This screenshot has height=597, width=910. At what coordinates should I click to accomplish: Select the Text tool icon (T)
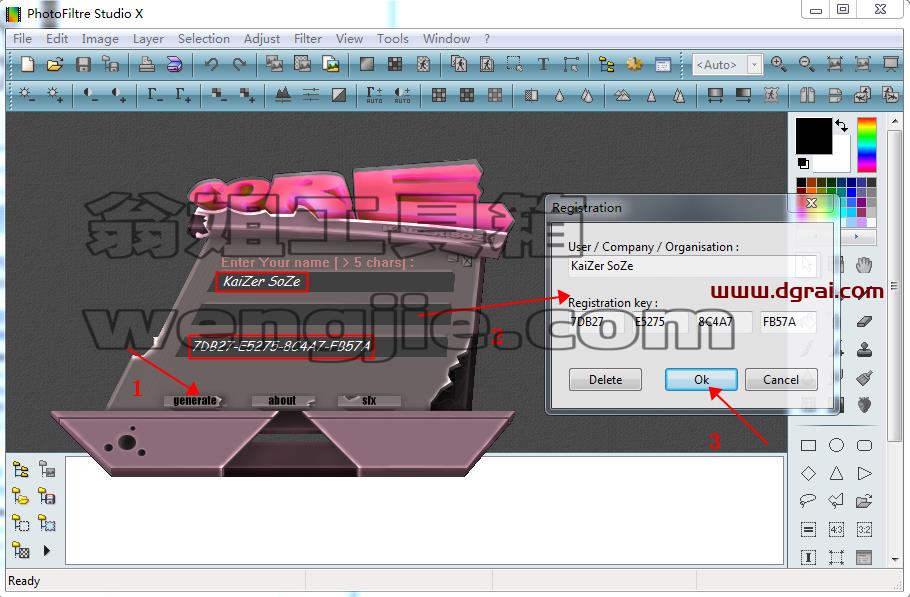pos(543,64)
